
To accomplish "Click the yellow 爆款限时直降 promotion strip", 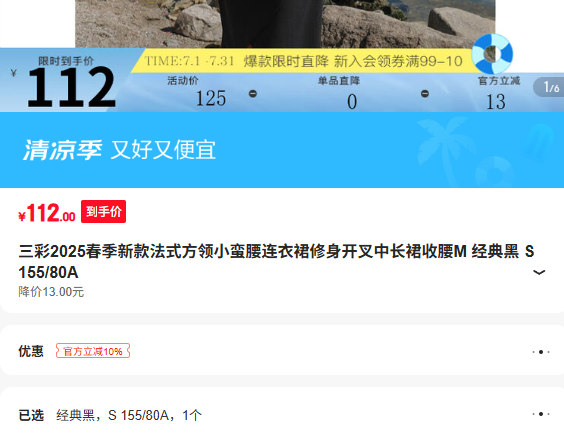I will (x=304, y=61).
